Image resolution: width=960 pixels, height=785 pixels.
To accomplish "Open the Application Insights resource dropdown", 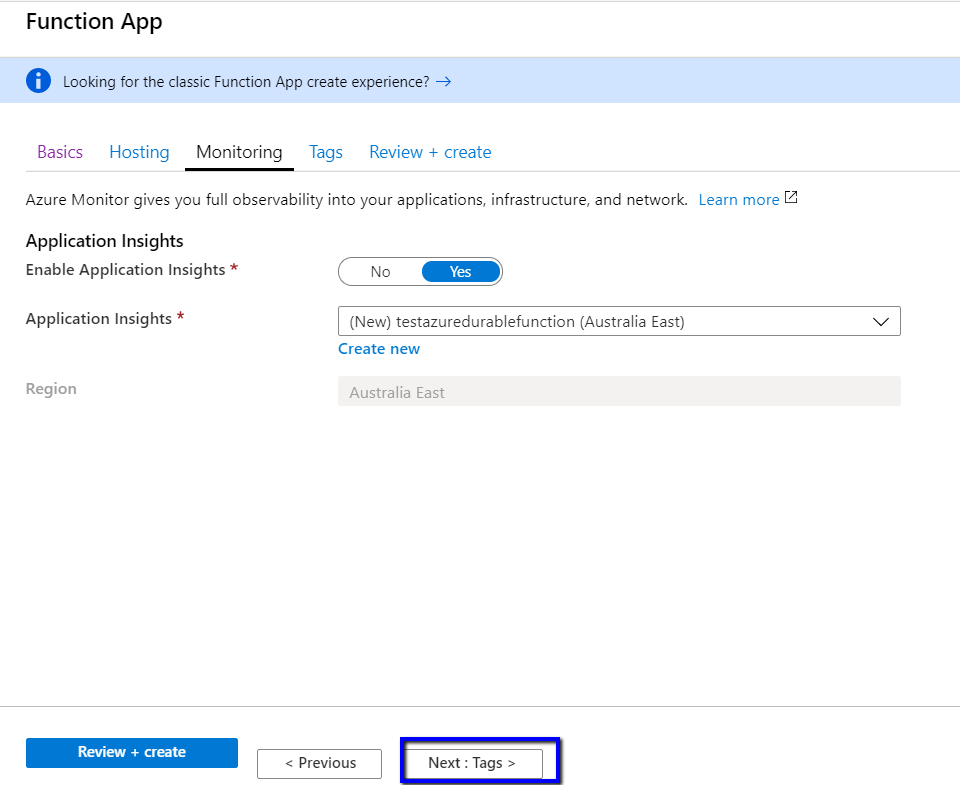I will click(618, 321).
